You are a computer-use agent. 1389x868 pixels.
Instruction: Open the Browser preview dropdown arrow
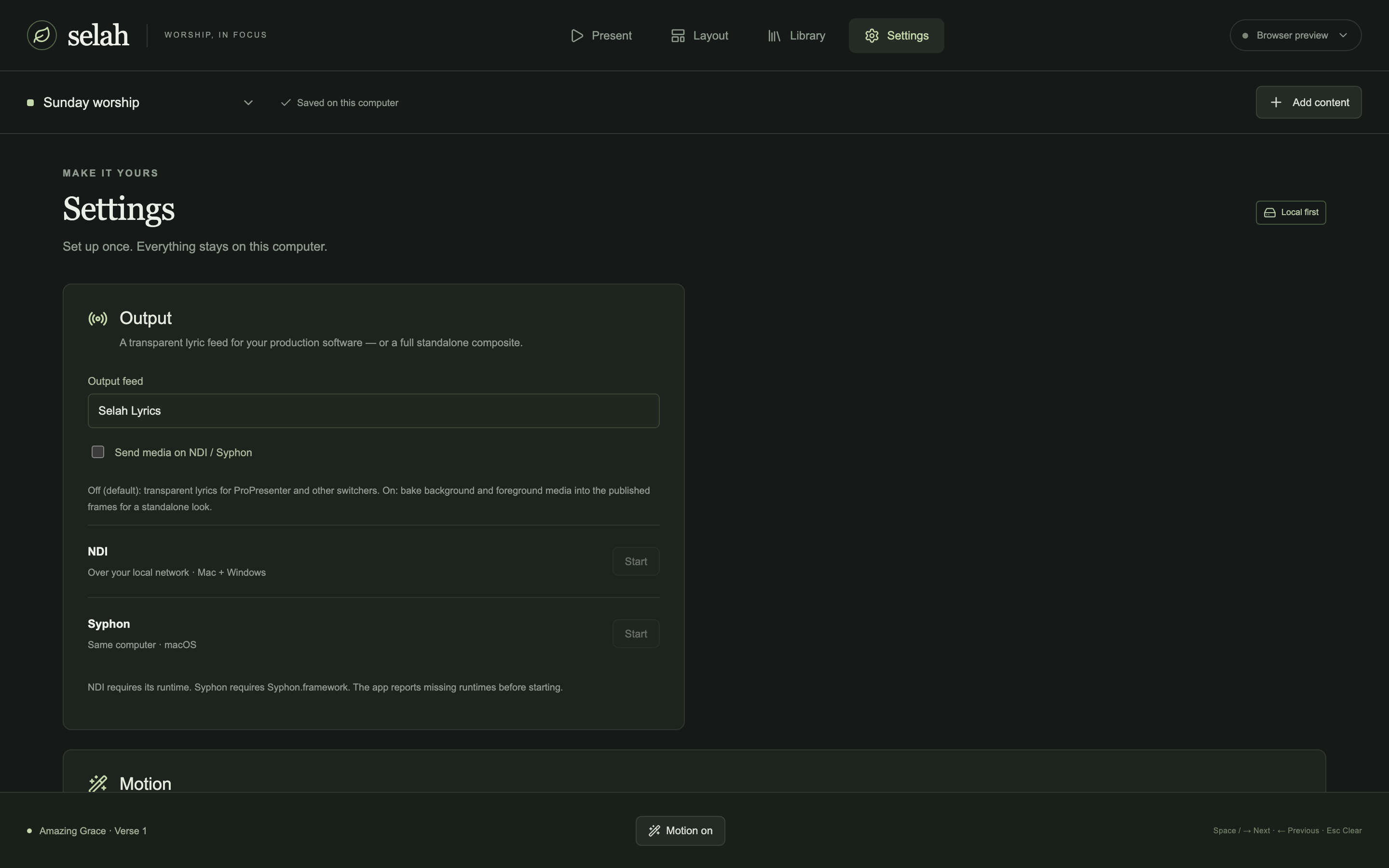1343,36
